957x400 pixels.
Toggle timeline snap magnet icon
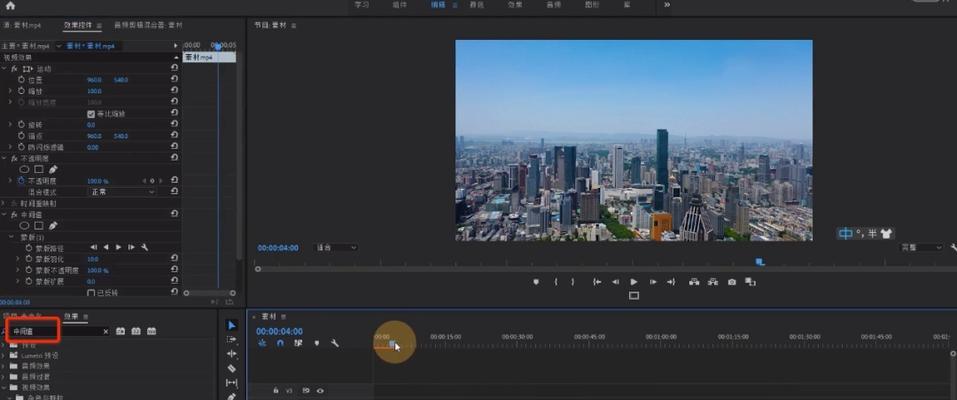click(x=280, y=343)
